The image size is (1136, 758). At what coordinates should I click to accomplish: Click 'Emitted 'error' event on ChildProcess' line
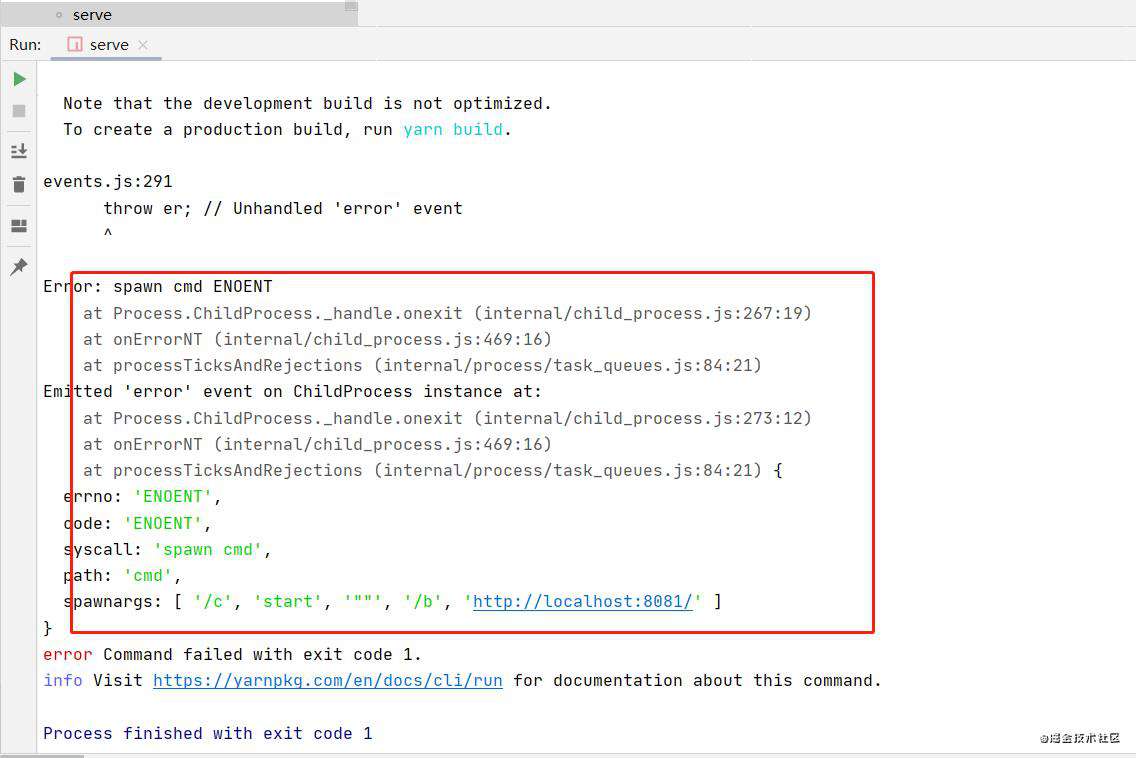pyautogui.click(x=292, y=392)
